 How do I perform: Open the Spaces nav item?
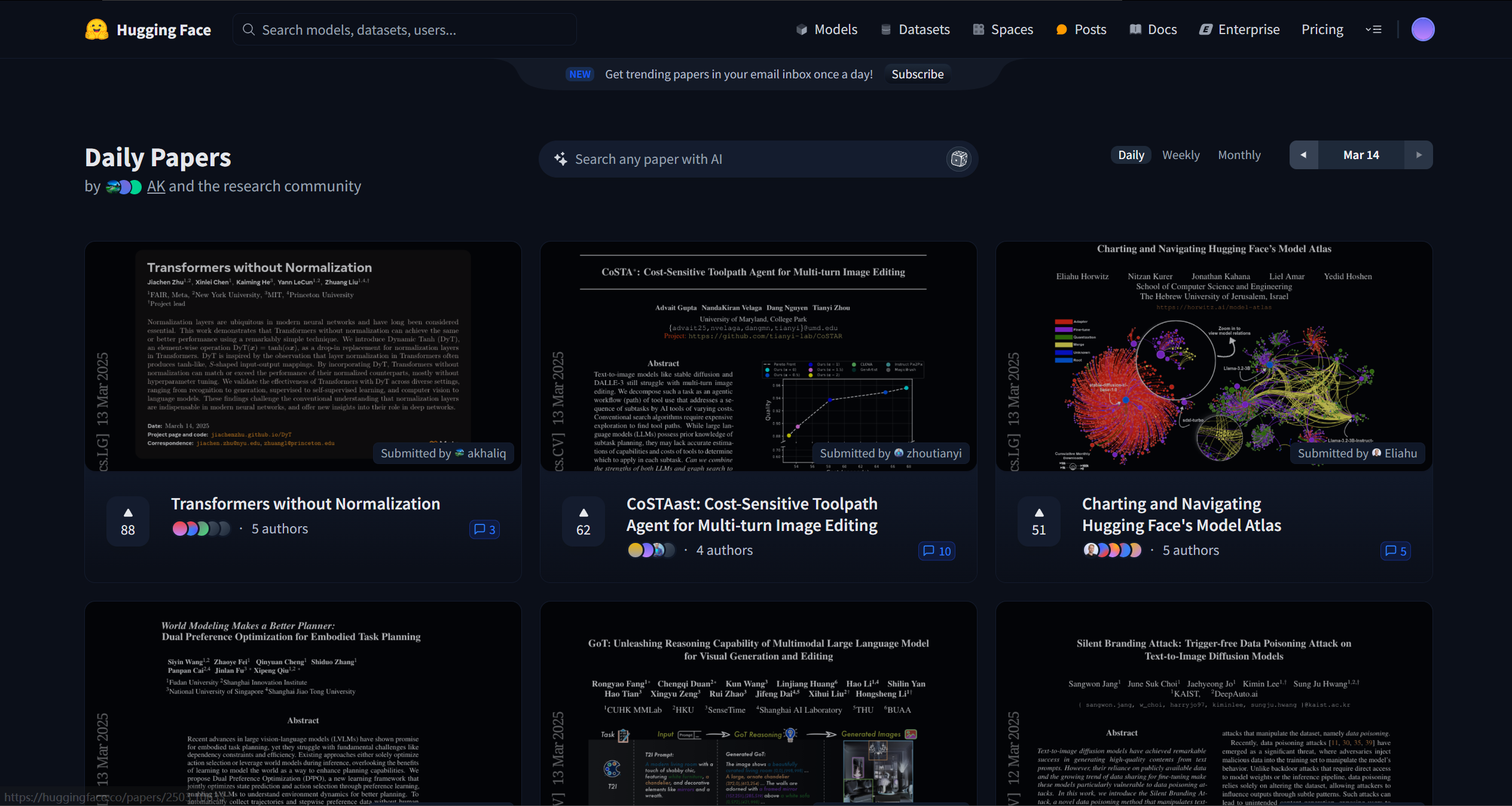[1003, 29]
